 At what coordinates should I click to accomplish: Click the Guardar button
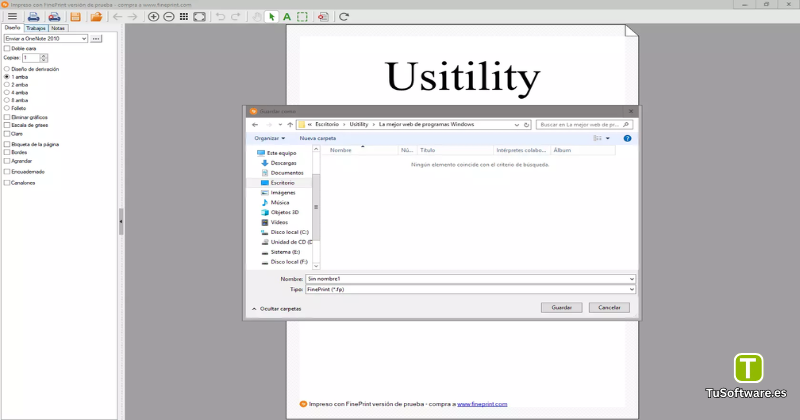(x=561, y=308)
